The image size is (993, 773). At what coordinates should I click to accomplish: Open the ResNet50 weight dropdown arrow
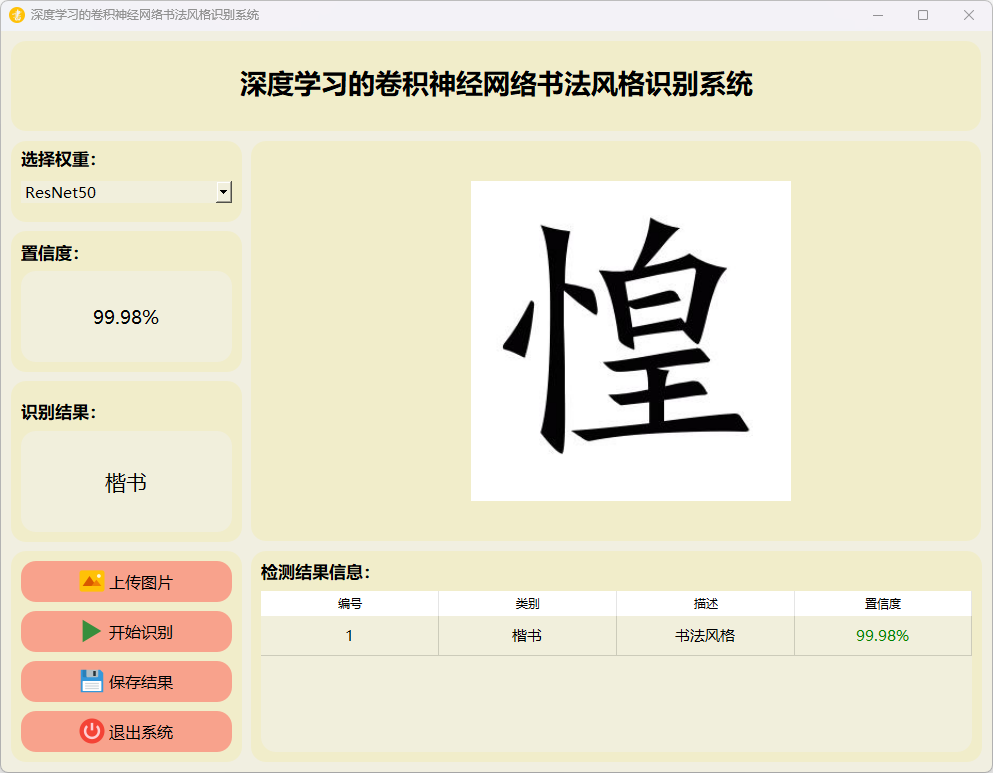223,192
